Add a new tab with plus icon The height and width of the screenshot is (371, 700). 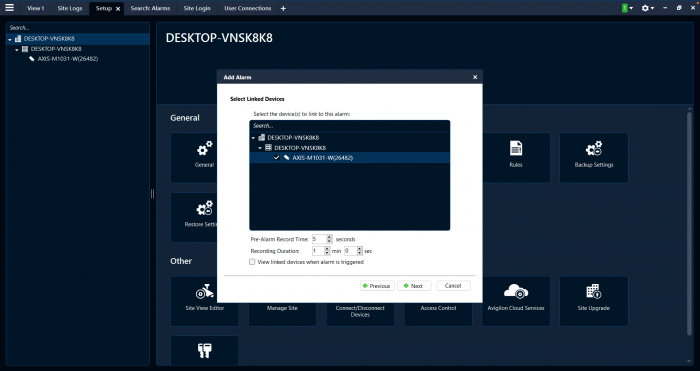283,8
